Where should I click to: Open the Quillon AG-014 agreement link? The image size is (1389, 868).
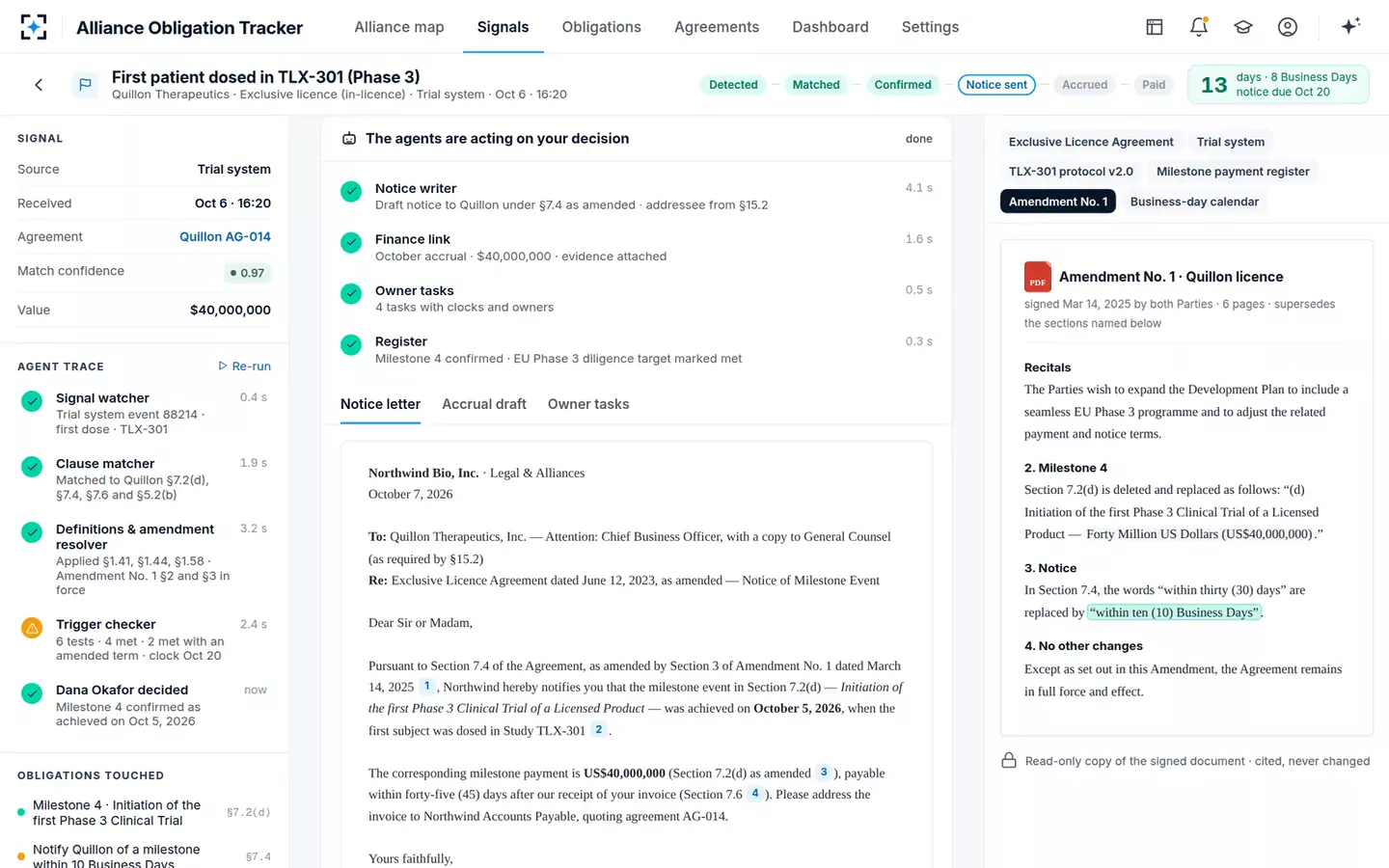pos(225,236)
